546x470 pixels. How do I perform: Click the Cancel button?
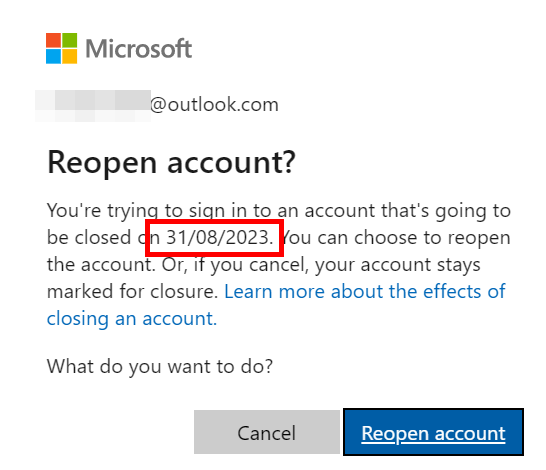267,432
